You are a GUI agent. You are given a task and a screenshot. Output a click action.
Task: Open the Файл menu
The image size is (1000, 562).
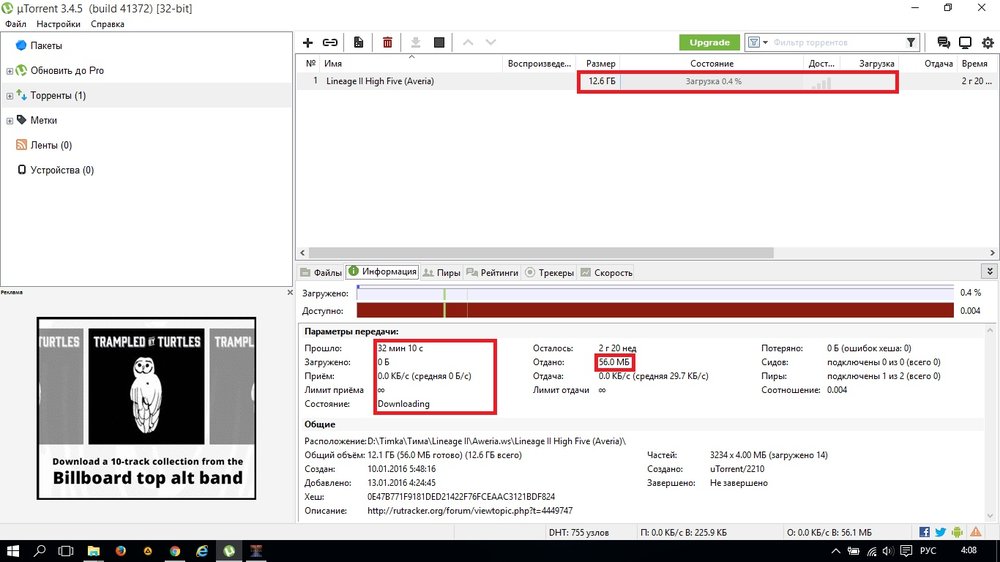15,24
